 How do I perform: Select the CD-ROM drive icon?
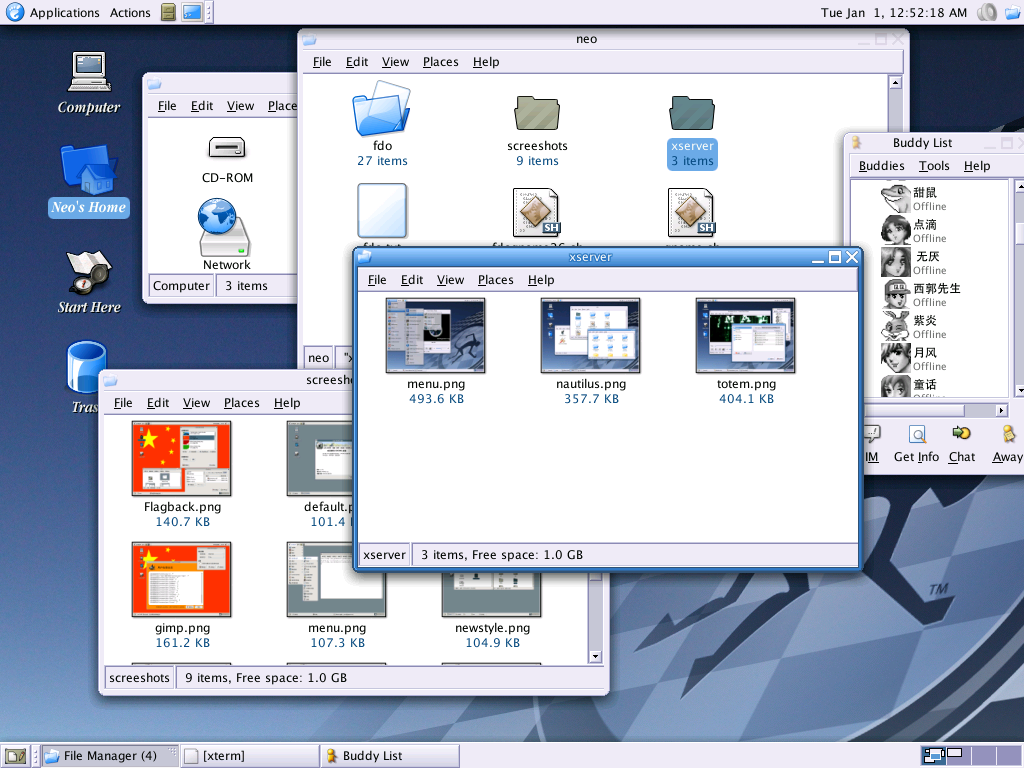coord(227,148)
